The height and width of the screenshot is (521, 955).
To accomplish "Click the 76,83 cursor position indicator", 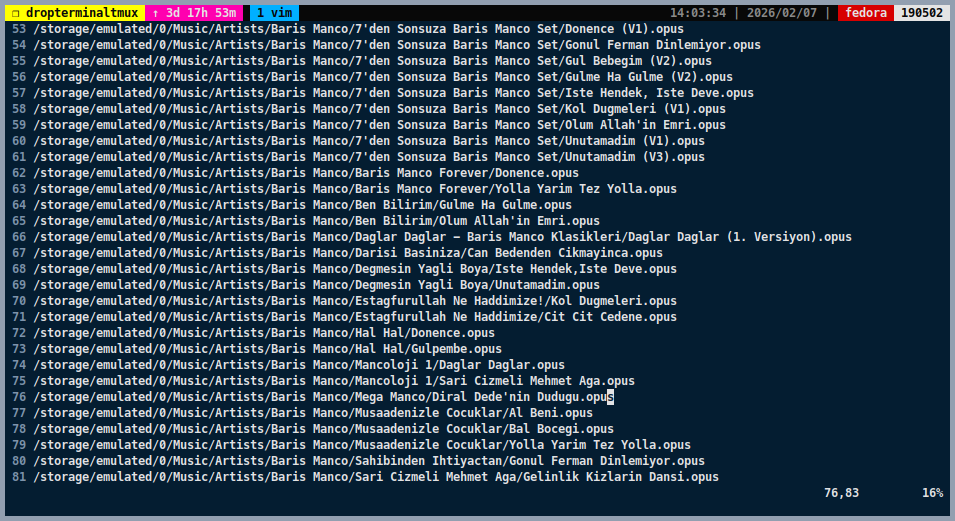I will [841, 493].
